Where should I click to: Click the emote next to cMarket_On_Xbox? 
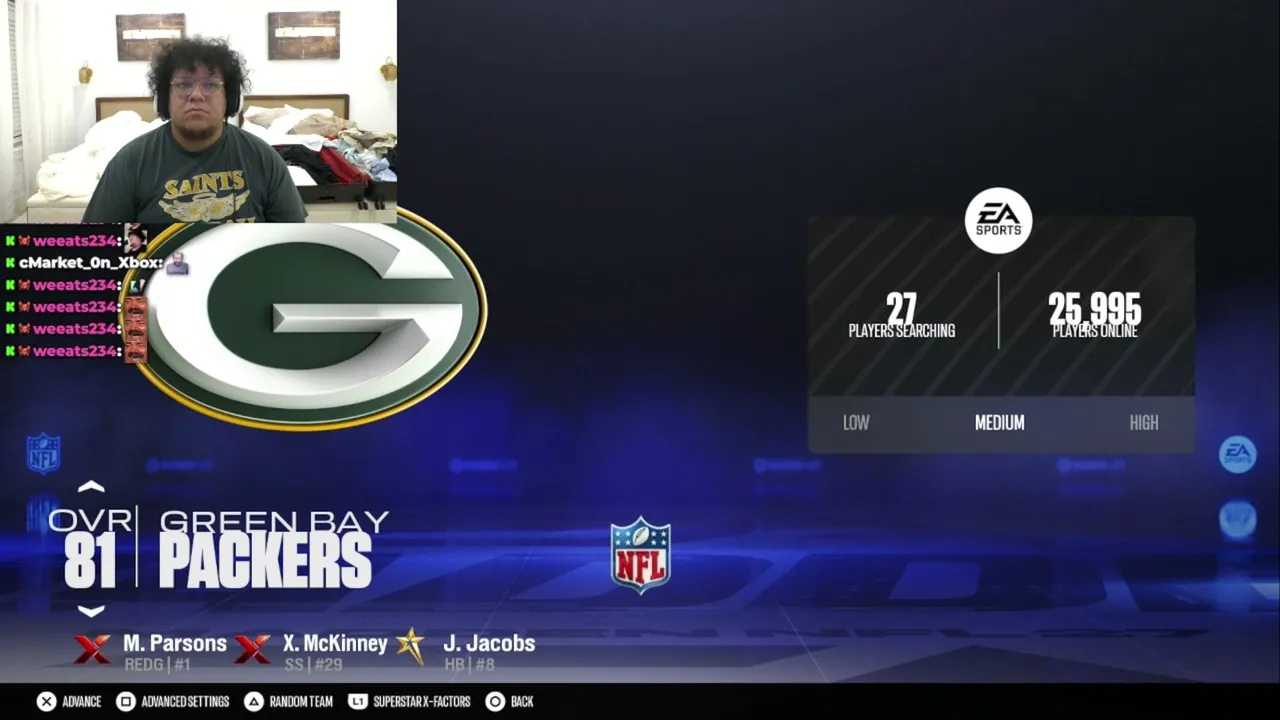click(177, 264)
